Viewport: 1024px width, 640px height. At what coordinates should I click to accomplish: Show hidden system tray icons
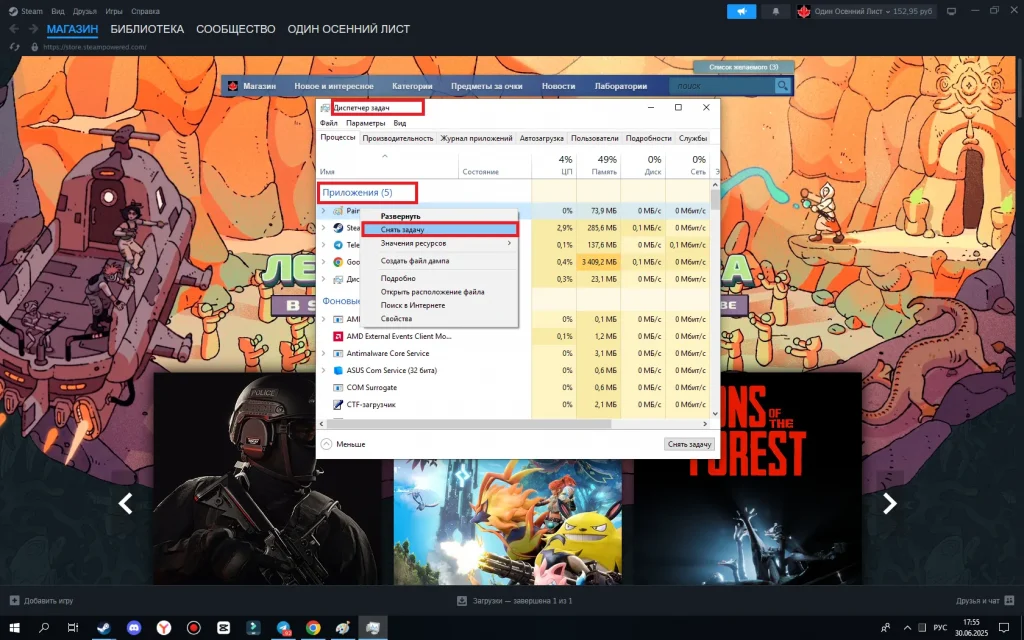(907, 628)
